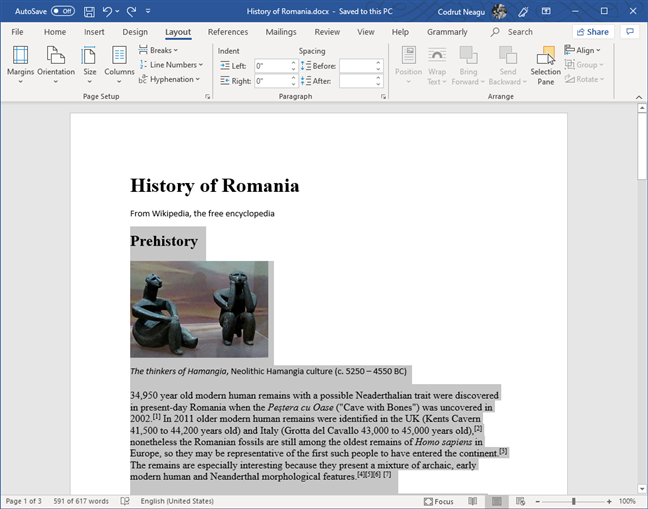This screenshot has height=509, width=648.
Task: Switch to the Insert tab
Action: pos(94,32)
